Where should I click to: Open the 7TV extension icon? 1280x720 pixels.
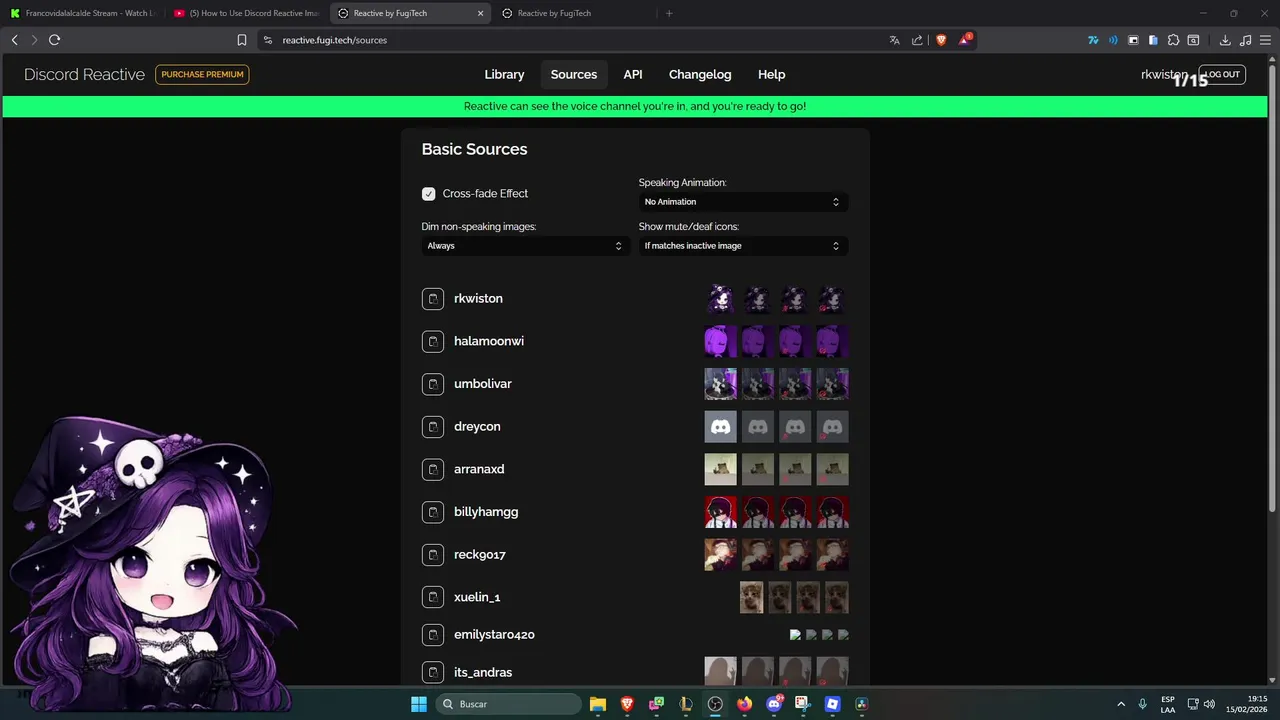pos(1093,40)
